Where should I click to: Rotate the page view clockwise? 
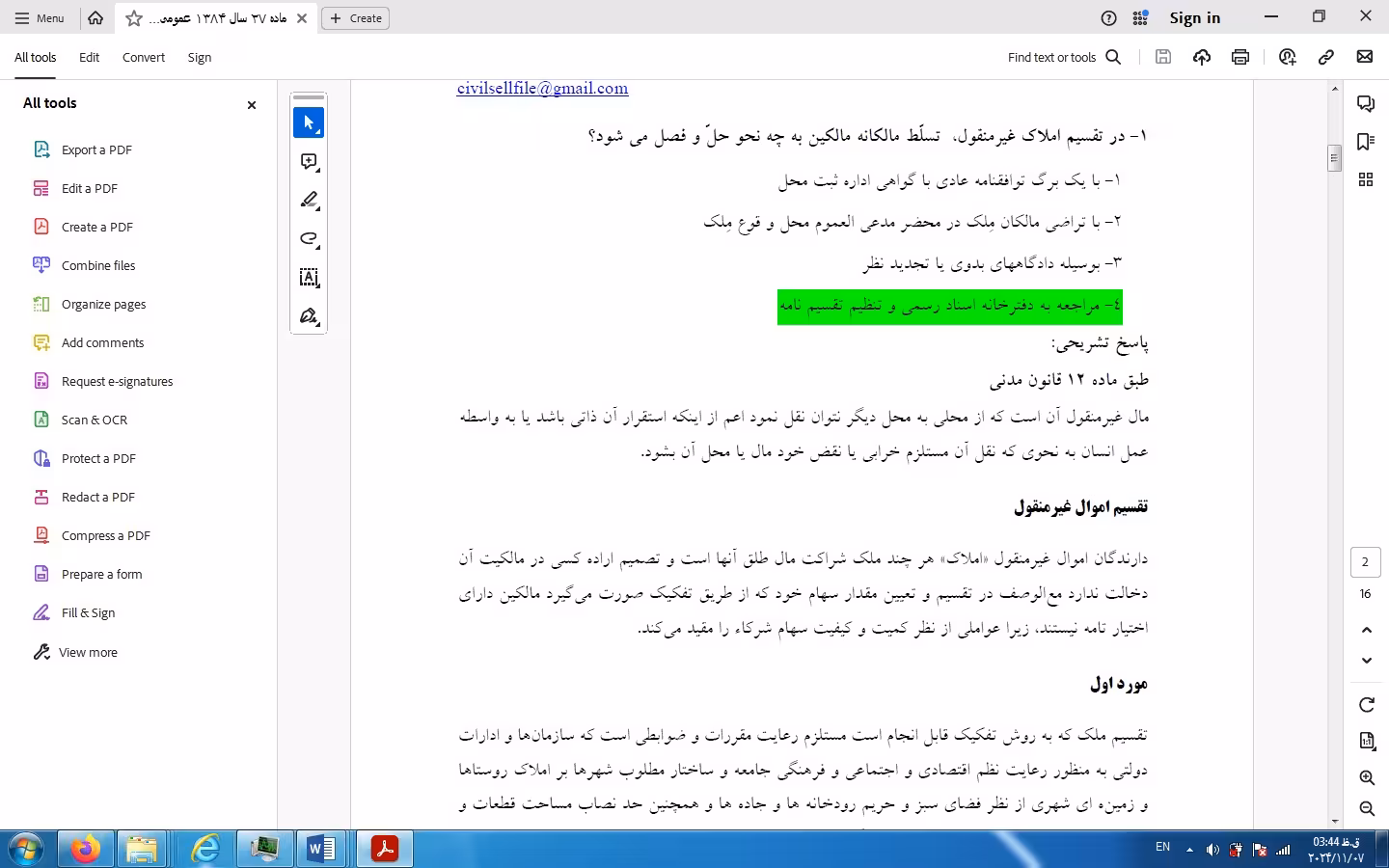coord(1366,705)
